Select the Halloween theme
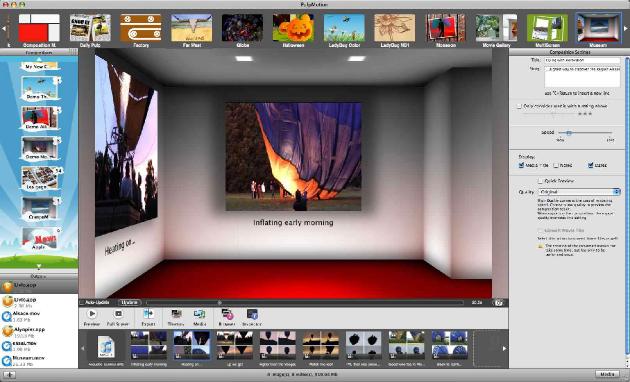The image size is (630, 382). (293, 28)
